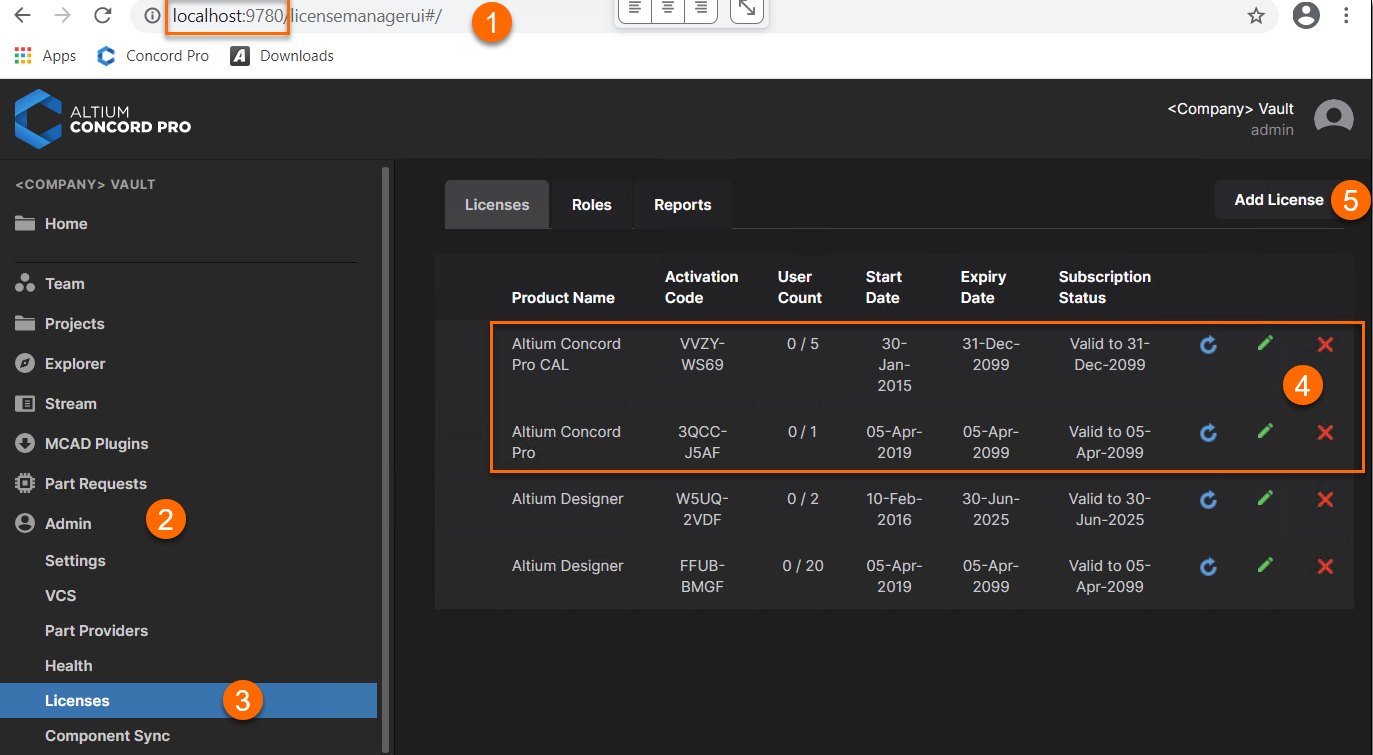1373x755 pixels.
Task: Edit the Altium Concord Pro CAL license
Action: tap(1265, 344)
